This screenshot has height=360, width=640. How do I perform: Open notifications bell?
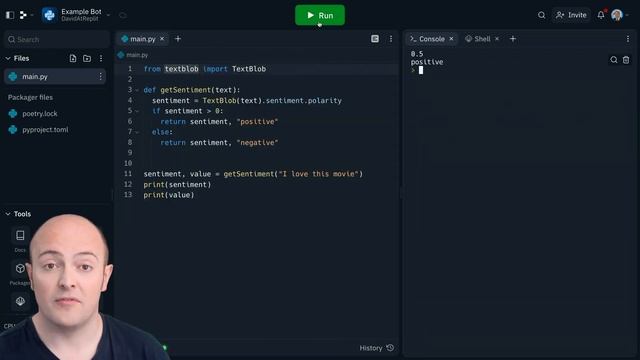click(601, 15)
